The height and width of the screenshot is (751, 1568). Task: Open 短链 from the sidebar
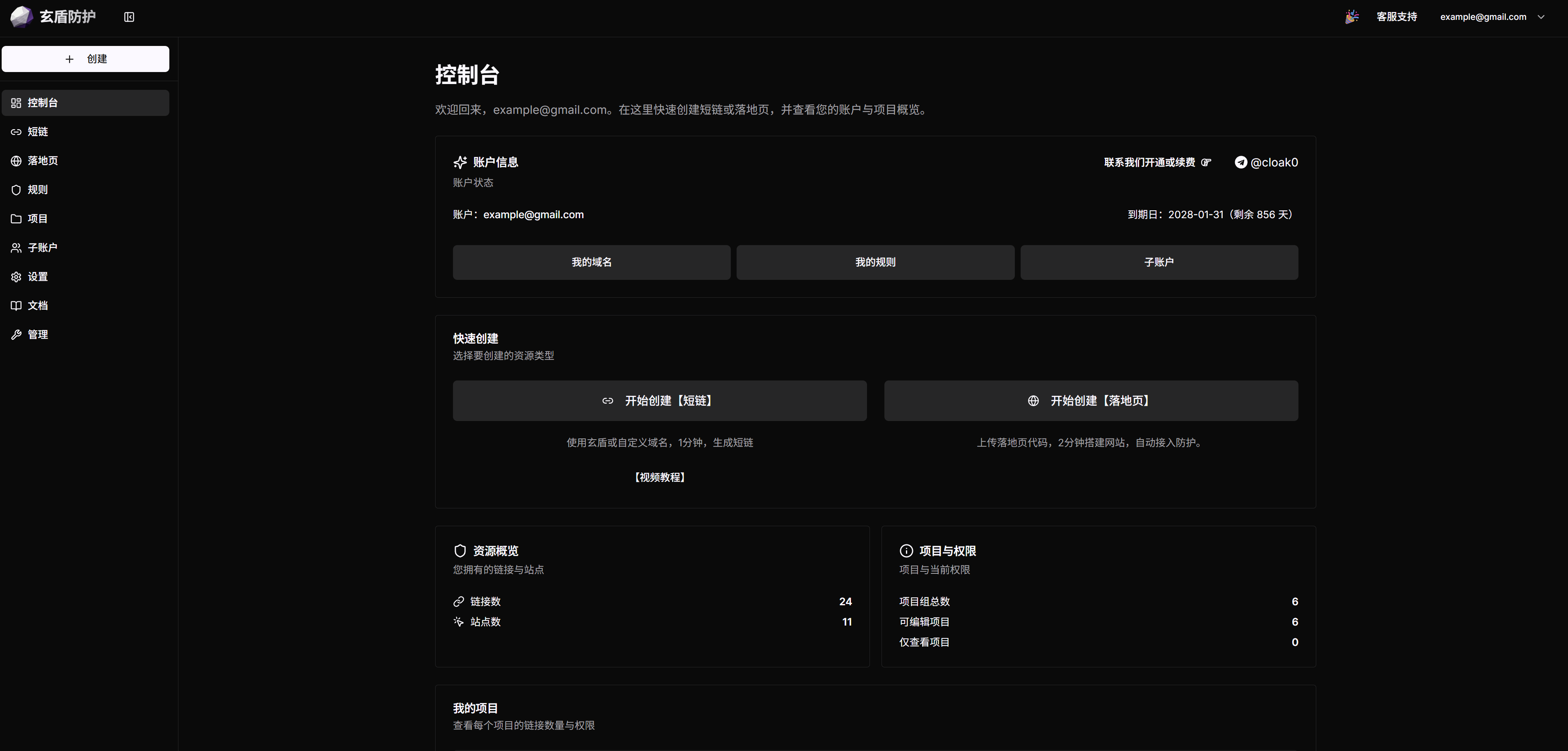pyautogui.click(x=38, y=132)
